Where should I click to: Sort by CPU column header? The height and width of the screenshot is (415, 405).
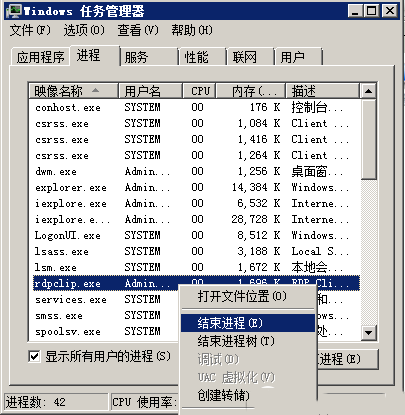200,91
